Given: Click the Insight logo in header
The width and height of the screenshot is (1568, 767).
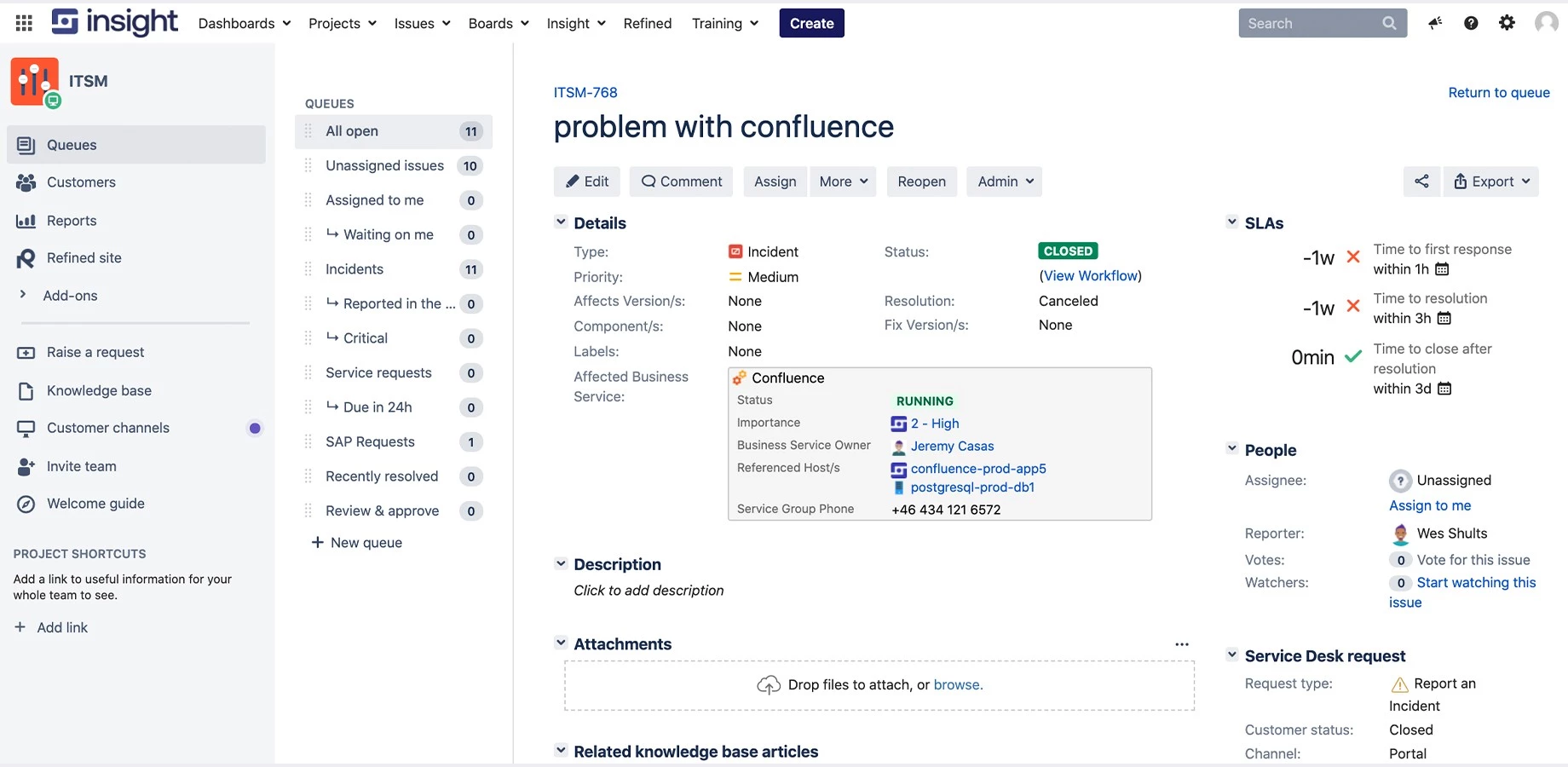Looking at the screenshot, I should [x=114, y=22].
